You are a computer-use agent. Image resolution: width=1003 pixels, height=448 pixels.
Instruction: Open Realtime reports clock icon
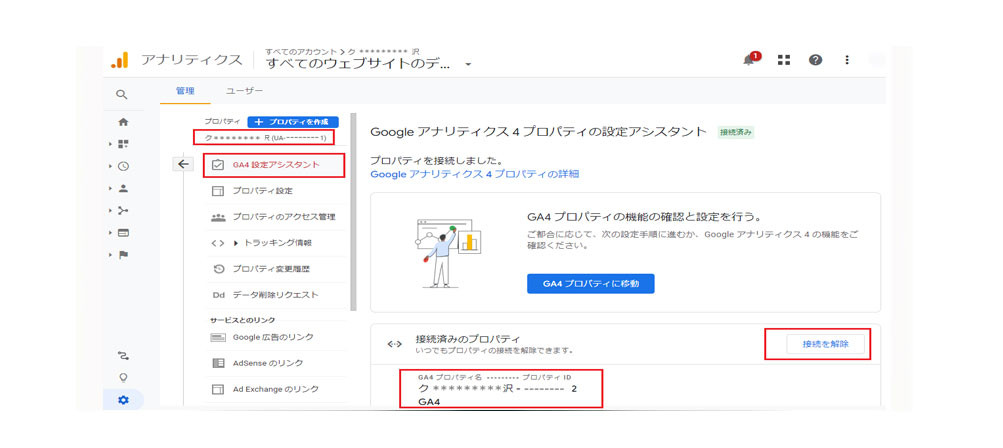123,166
